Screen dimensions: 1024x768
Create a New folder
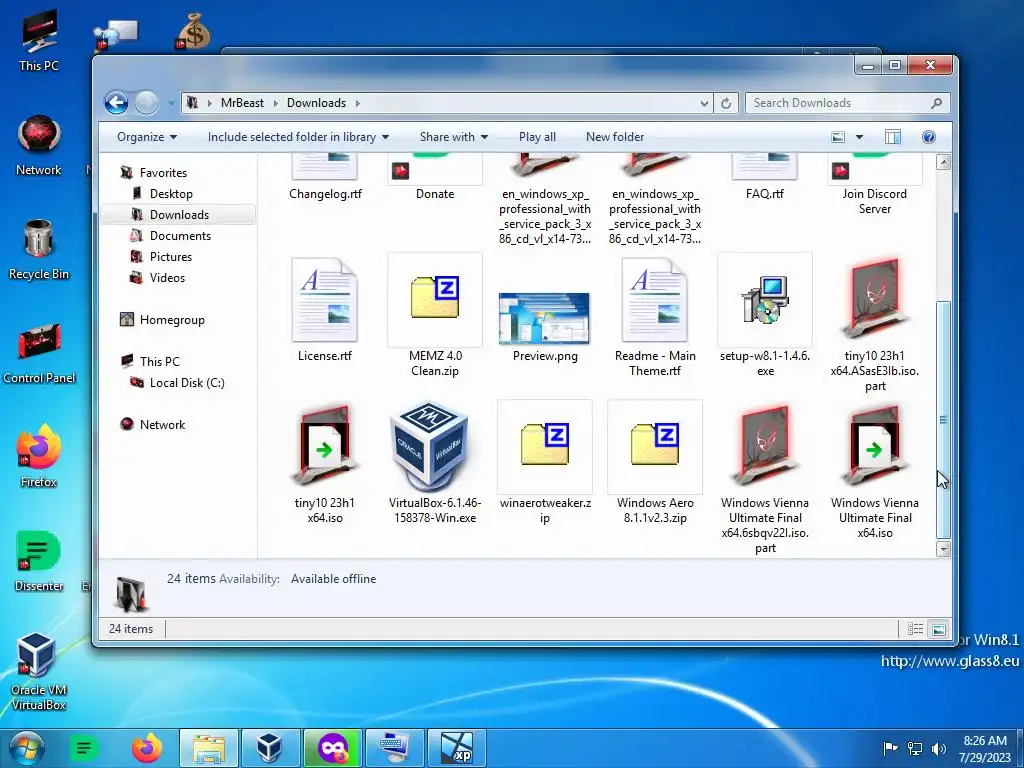[615, 137]
